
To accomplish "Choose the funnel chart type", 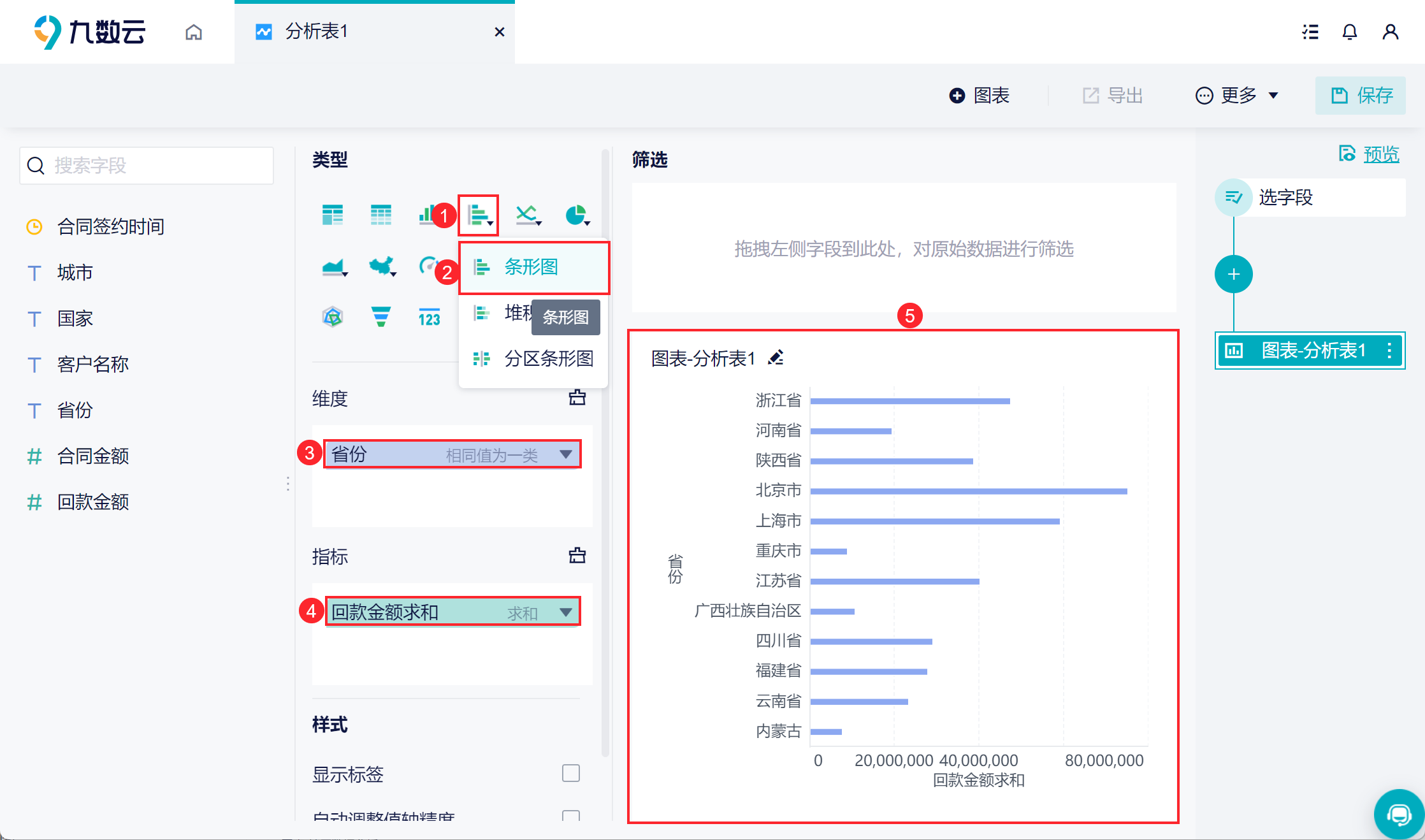I will pyautogui.click(x=381, y=317).
